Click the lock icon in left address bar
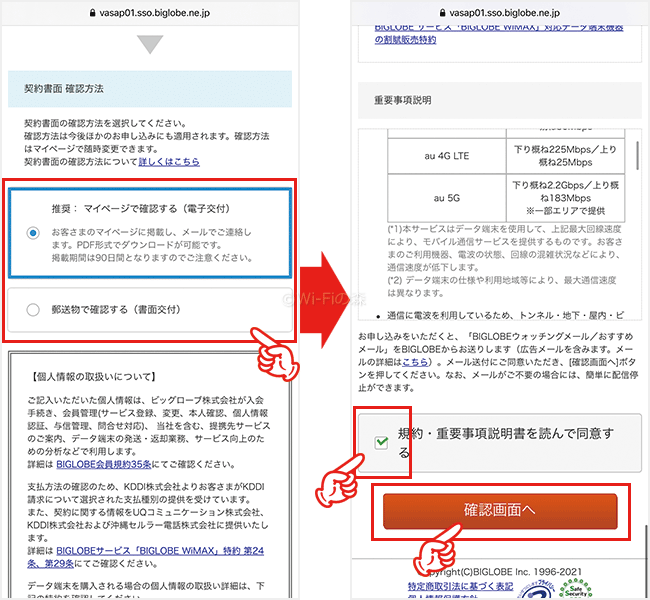The image size is (650, 600). point(92,13)
